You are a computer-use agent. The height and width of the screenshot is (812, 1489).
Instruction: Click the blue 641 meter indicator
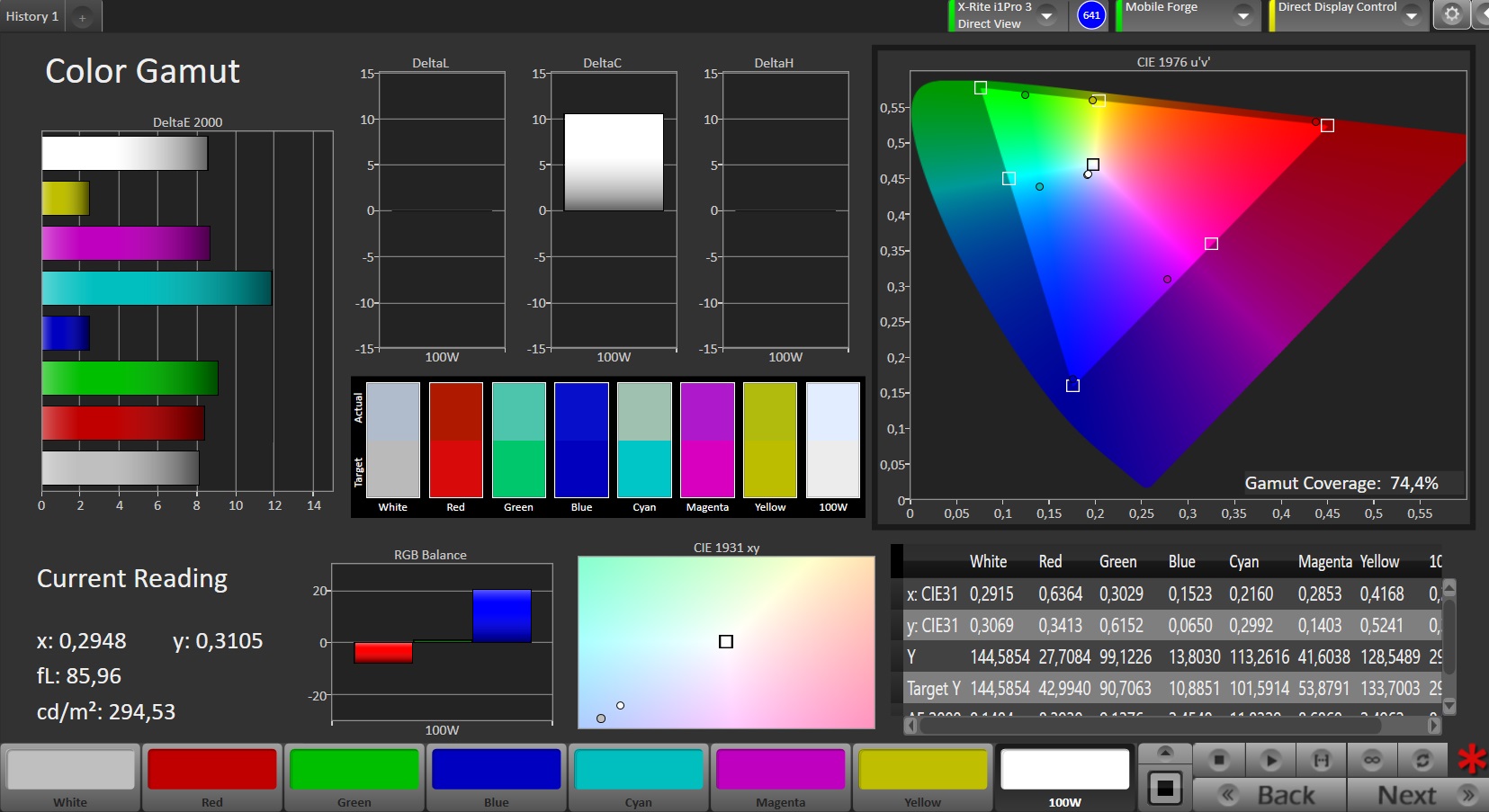(1091, 15)
